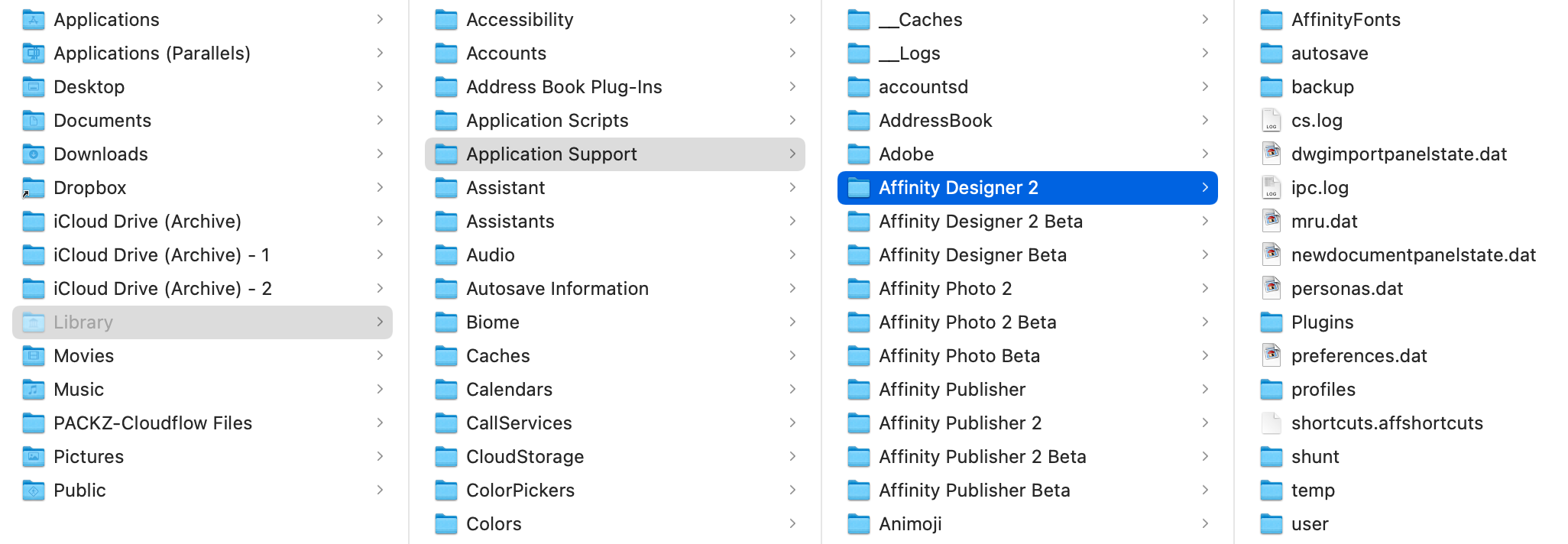
Task: Open Affinity Publisher Beta folder
Action: click(1028, 491)
